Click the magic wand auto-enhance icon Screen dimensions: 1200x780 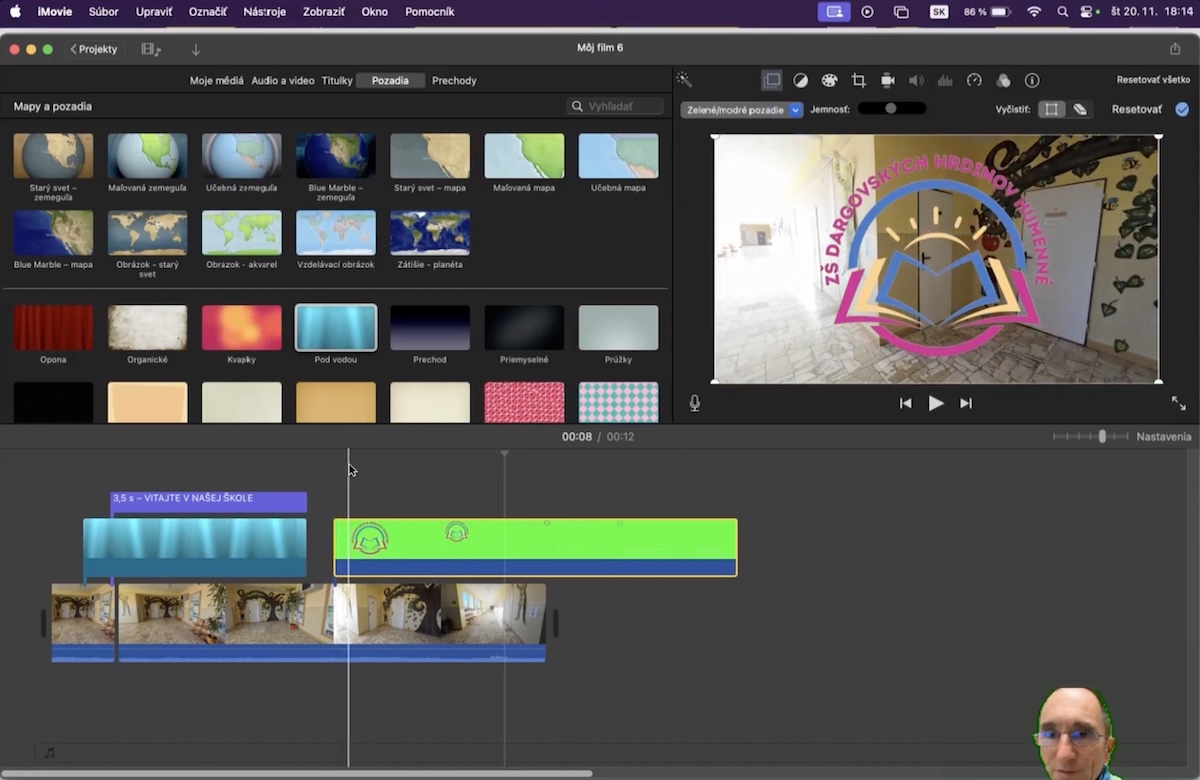[684, 80]
